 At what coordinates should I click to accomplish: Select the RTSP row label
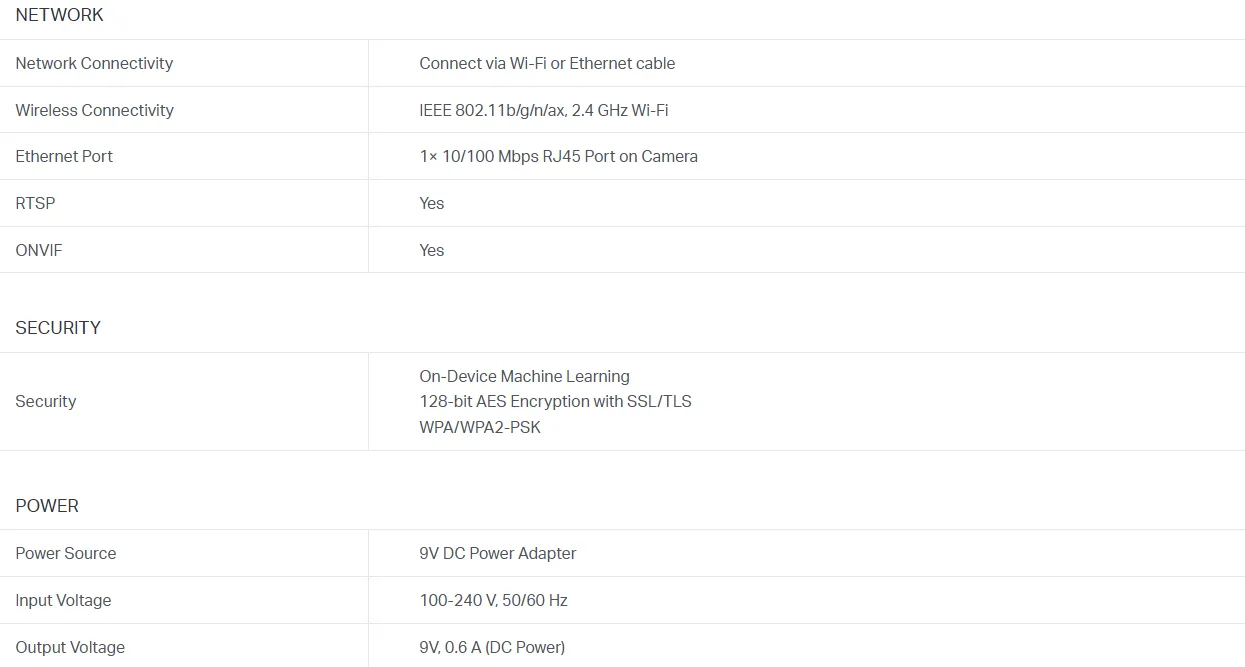[x=35, y=203]
